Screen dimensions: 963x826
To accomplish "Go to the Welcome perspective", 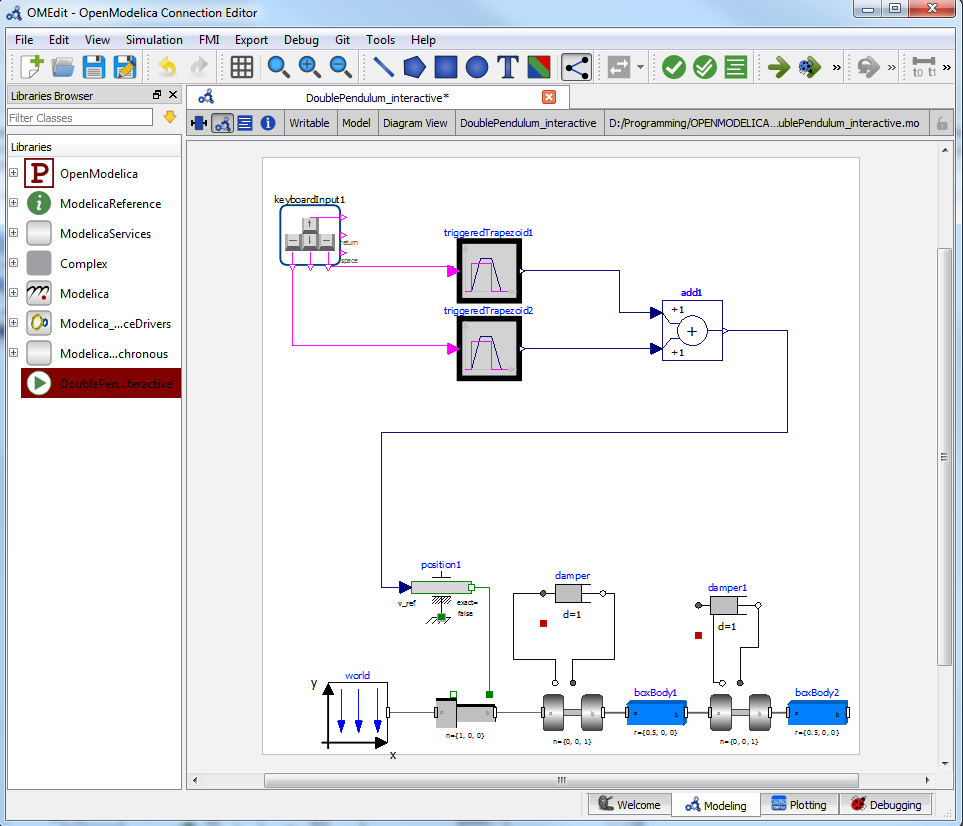I will [628, 804].
